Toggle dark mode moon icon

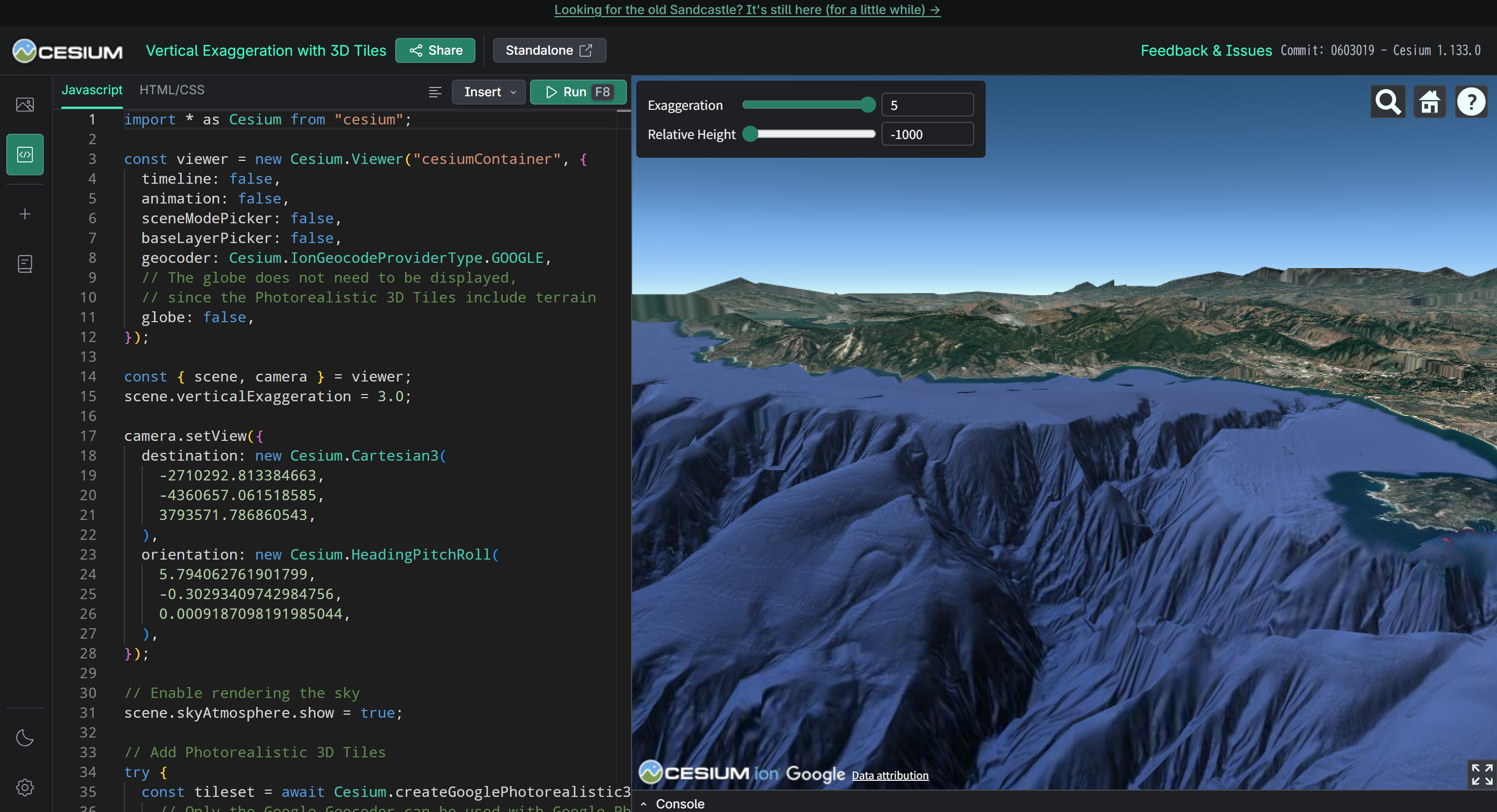(x=25, y=738)
